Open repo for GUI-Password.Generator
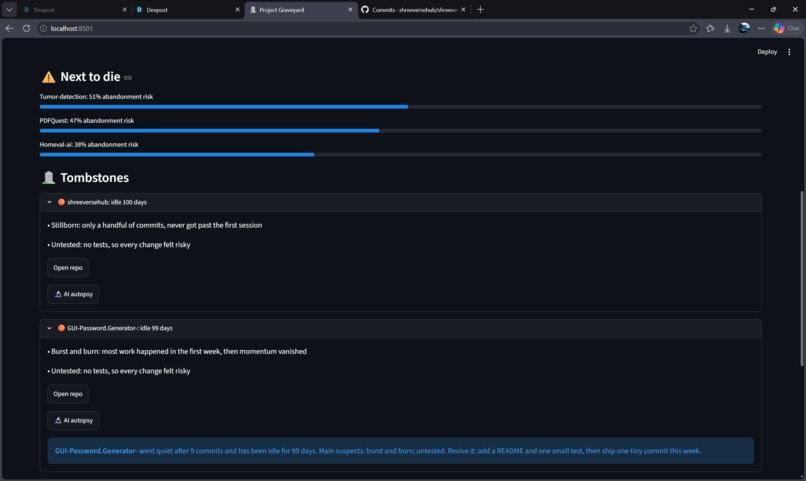Viewport: 806px width, 481px height. [68, 394]
